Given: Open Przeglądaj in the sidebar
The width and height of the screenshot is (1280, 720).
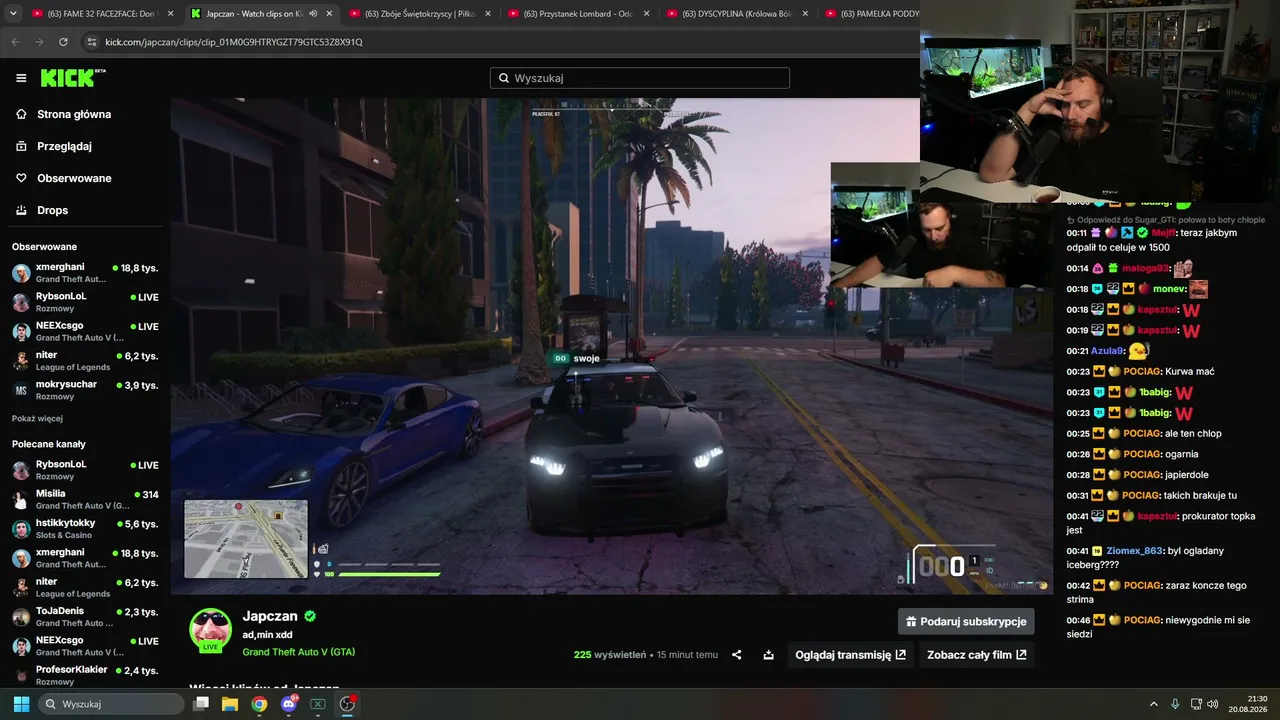Looking at the screenshot, I should tap(64, 146).
